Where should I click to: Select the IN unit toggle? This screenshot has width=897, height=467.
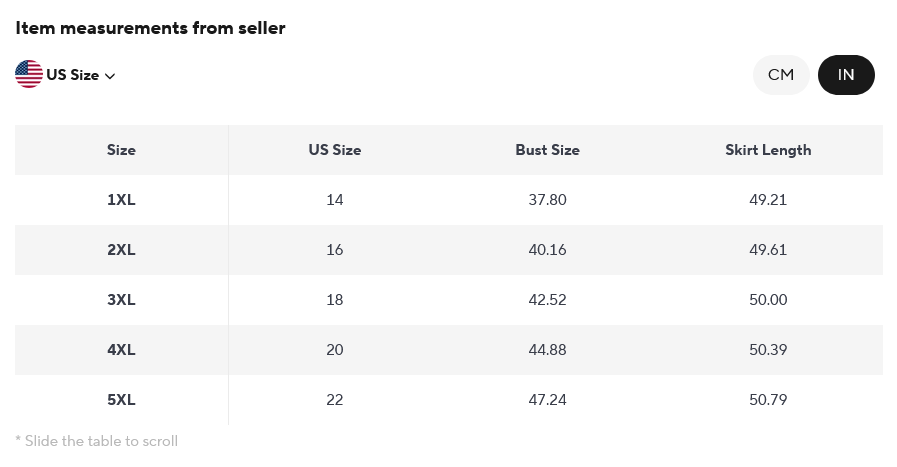(846, 75)
